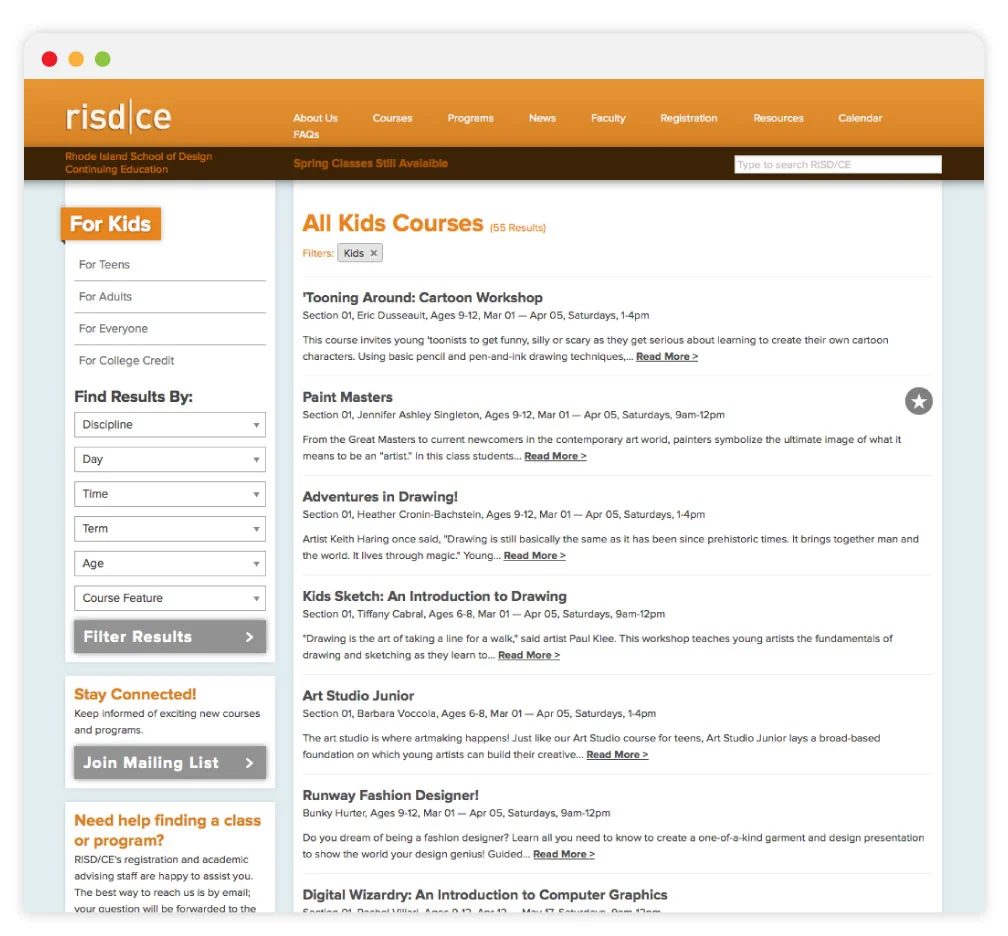Viewport: 1008px width, 936px height.
Task: Select For Everyone in the sidebar
Action: click(x=113, y=329)
